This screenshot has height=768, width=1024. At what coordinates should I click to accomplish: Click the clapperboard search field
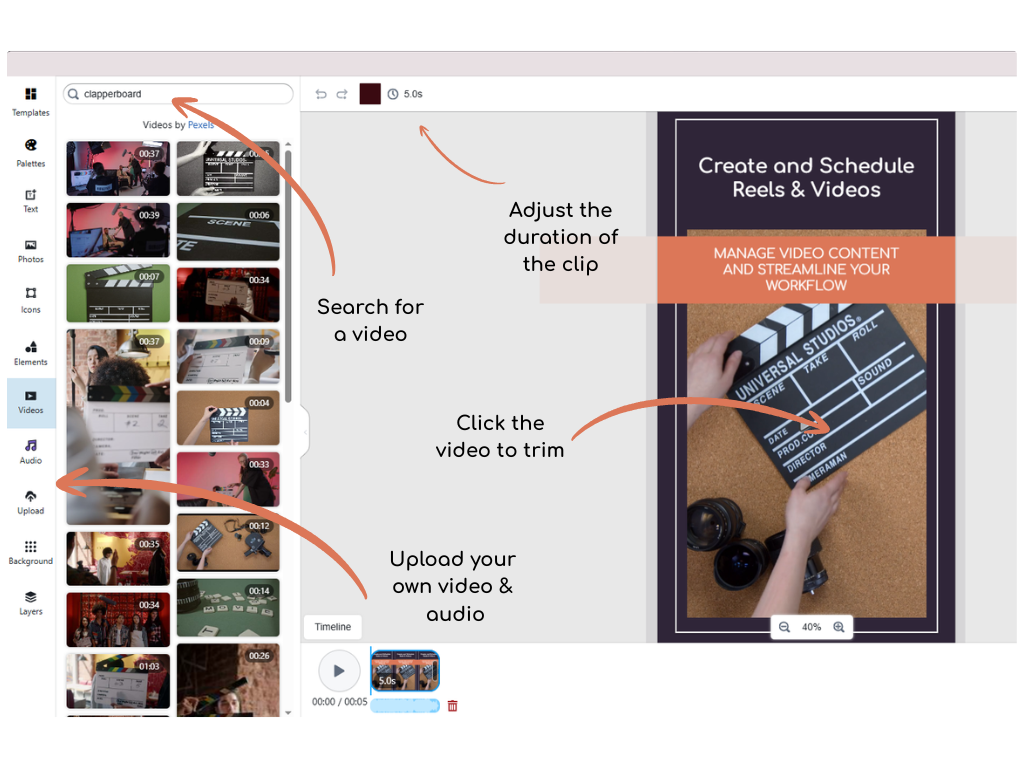pyautogui.click(x=178, y=94)
